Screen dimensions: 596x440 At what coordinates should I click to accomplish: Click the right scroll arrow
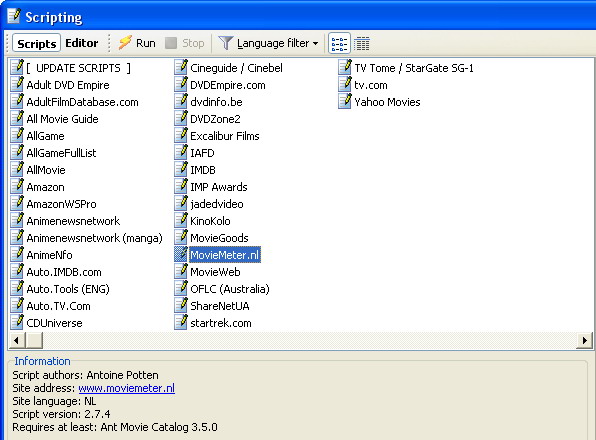click(585, 340)
